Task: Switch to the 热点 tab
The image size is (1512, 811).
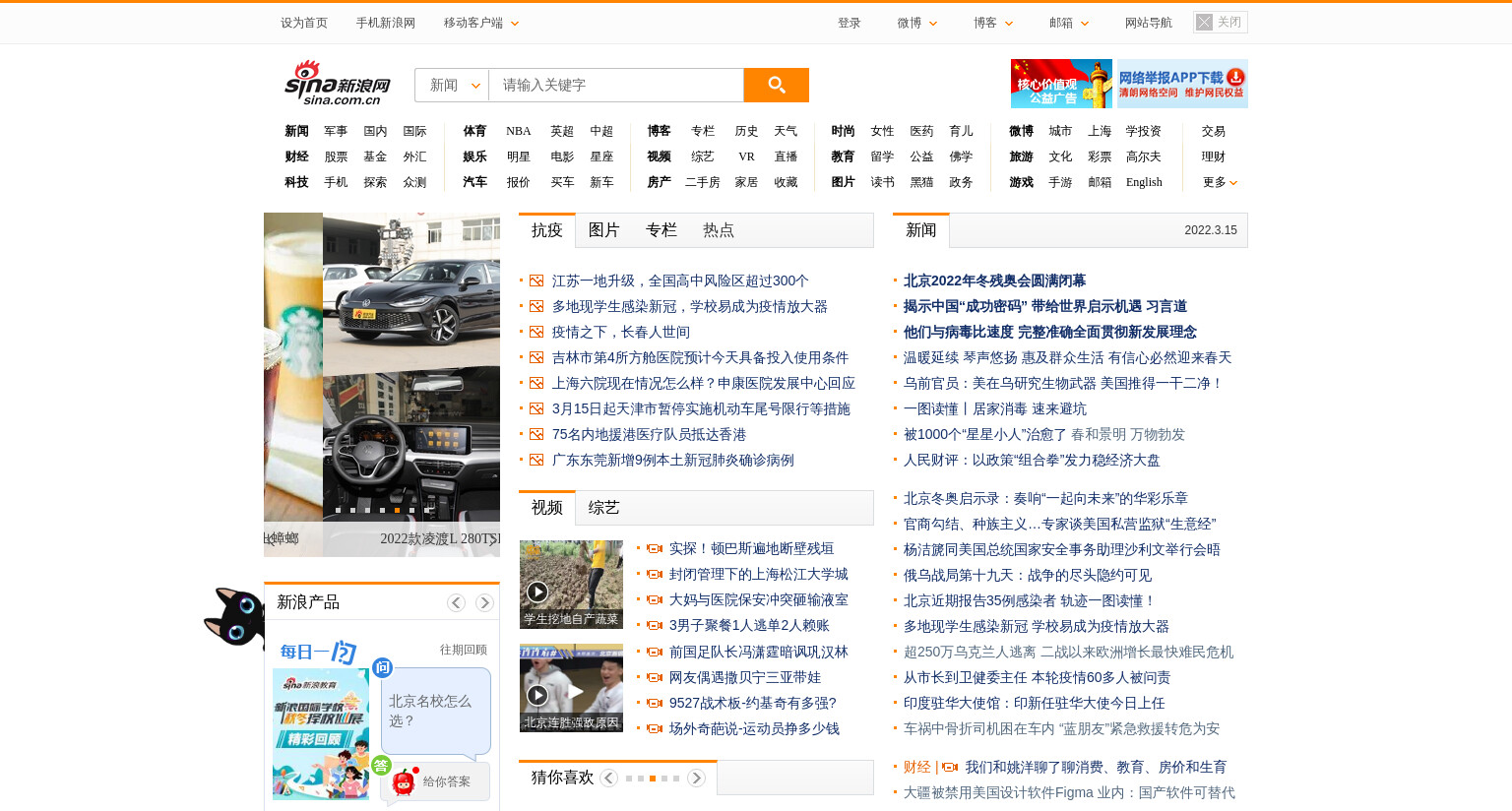Action: (719, 230)
